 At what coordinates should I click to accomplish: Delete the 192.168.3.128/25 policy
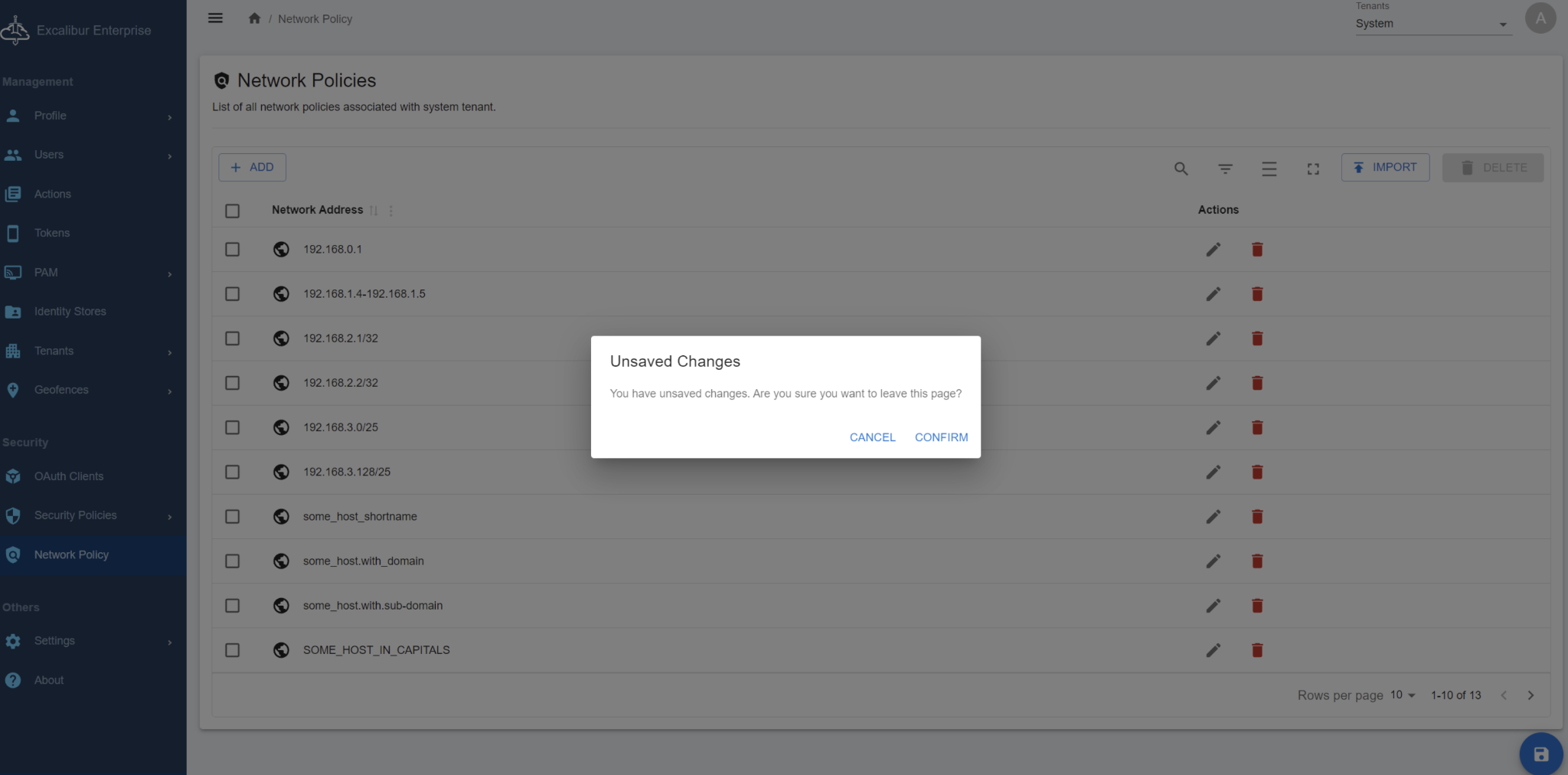point(1257,472)
